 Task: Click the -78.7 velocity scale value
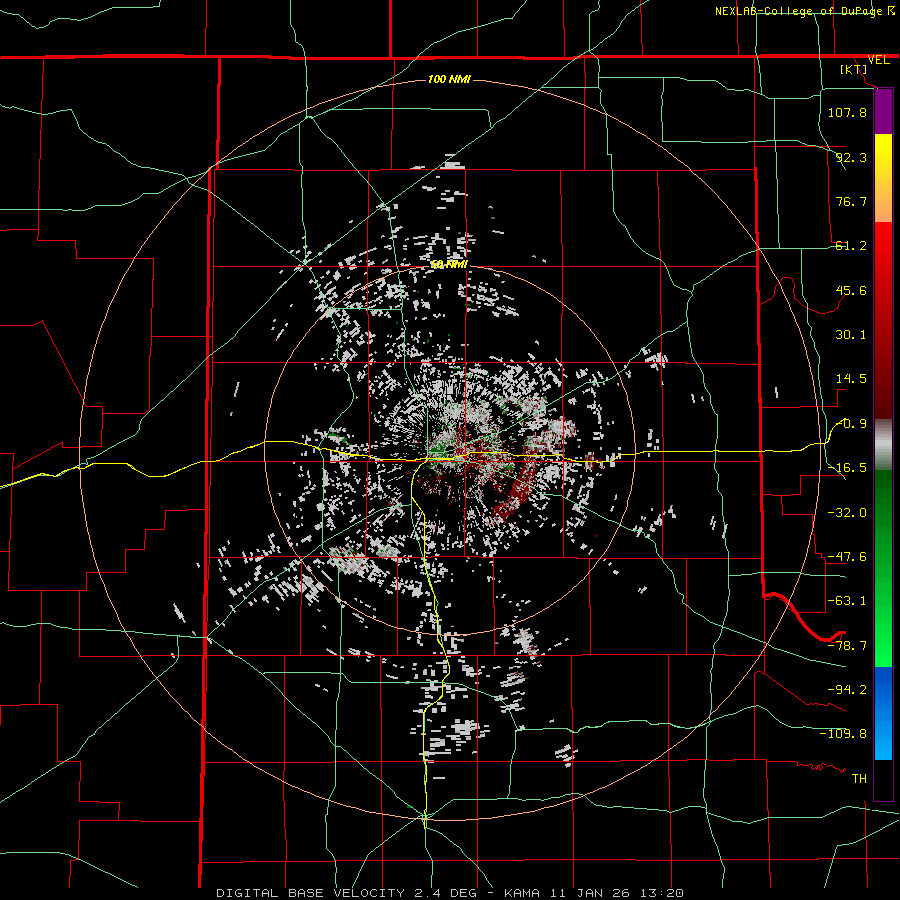[847, 646]
